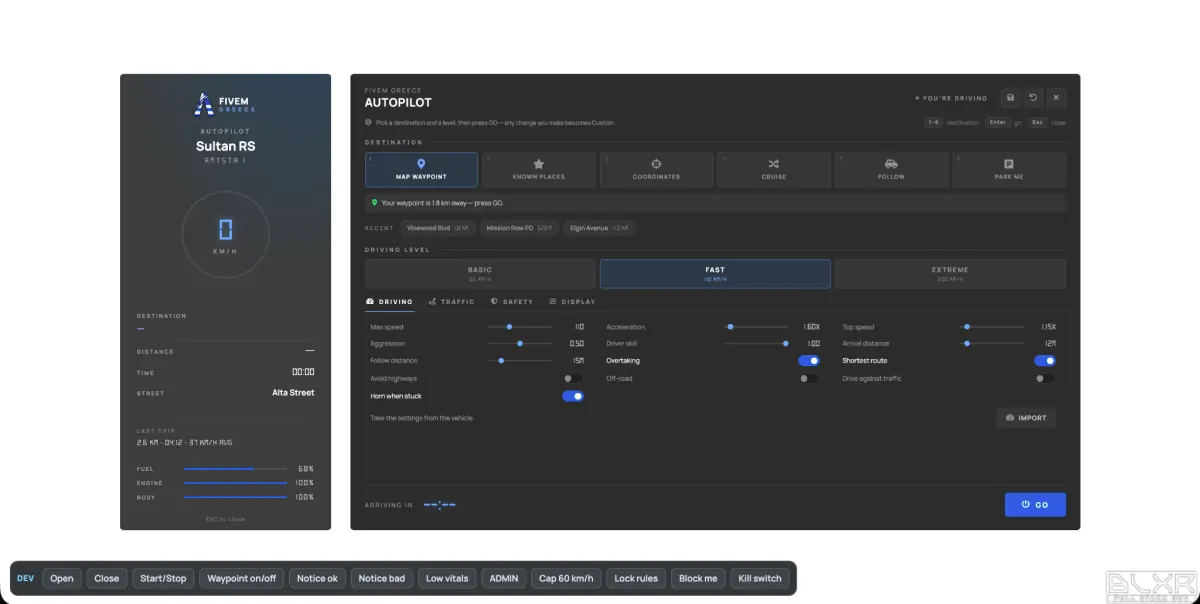Click the Block me dev button
This screenshot has height=604, width=1200.
[x=698, y=578]
